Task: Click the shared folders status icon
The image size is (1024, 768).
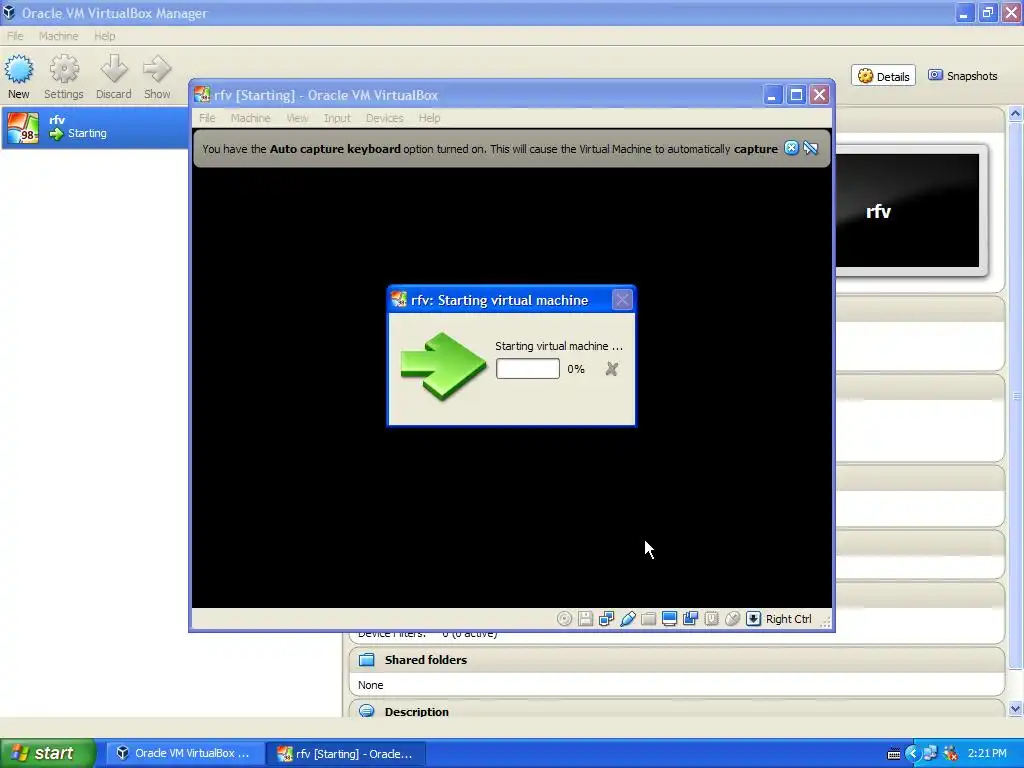Action: (648, 618)
